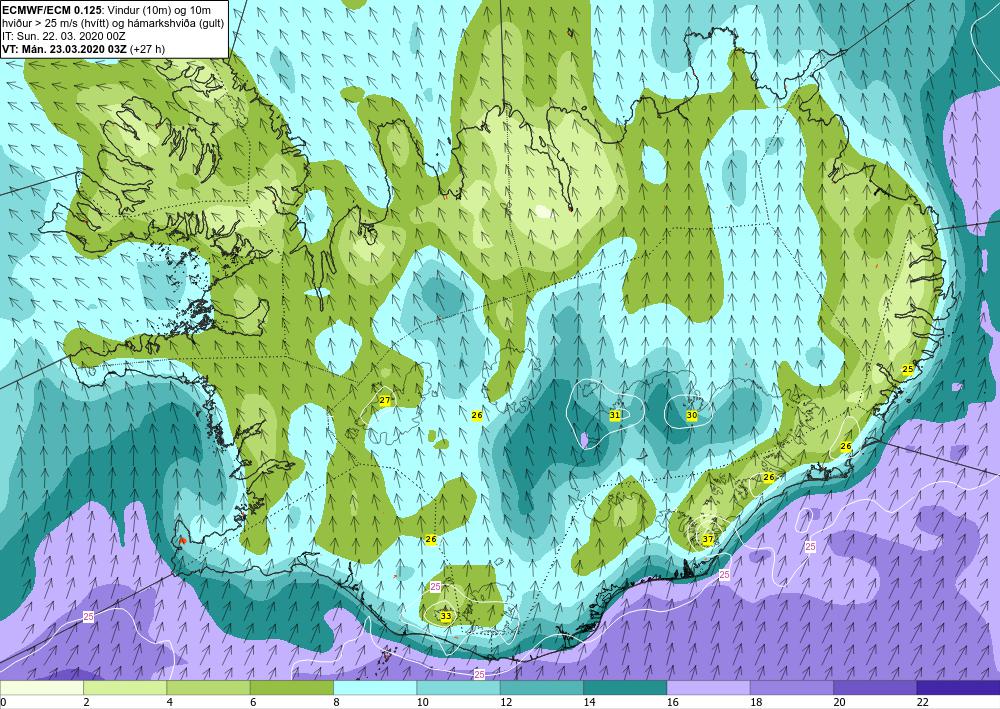
Task: Click yellow 26 label nearest the yellow 25
Action: pyautogui.click(x=846, y=446)
